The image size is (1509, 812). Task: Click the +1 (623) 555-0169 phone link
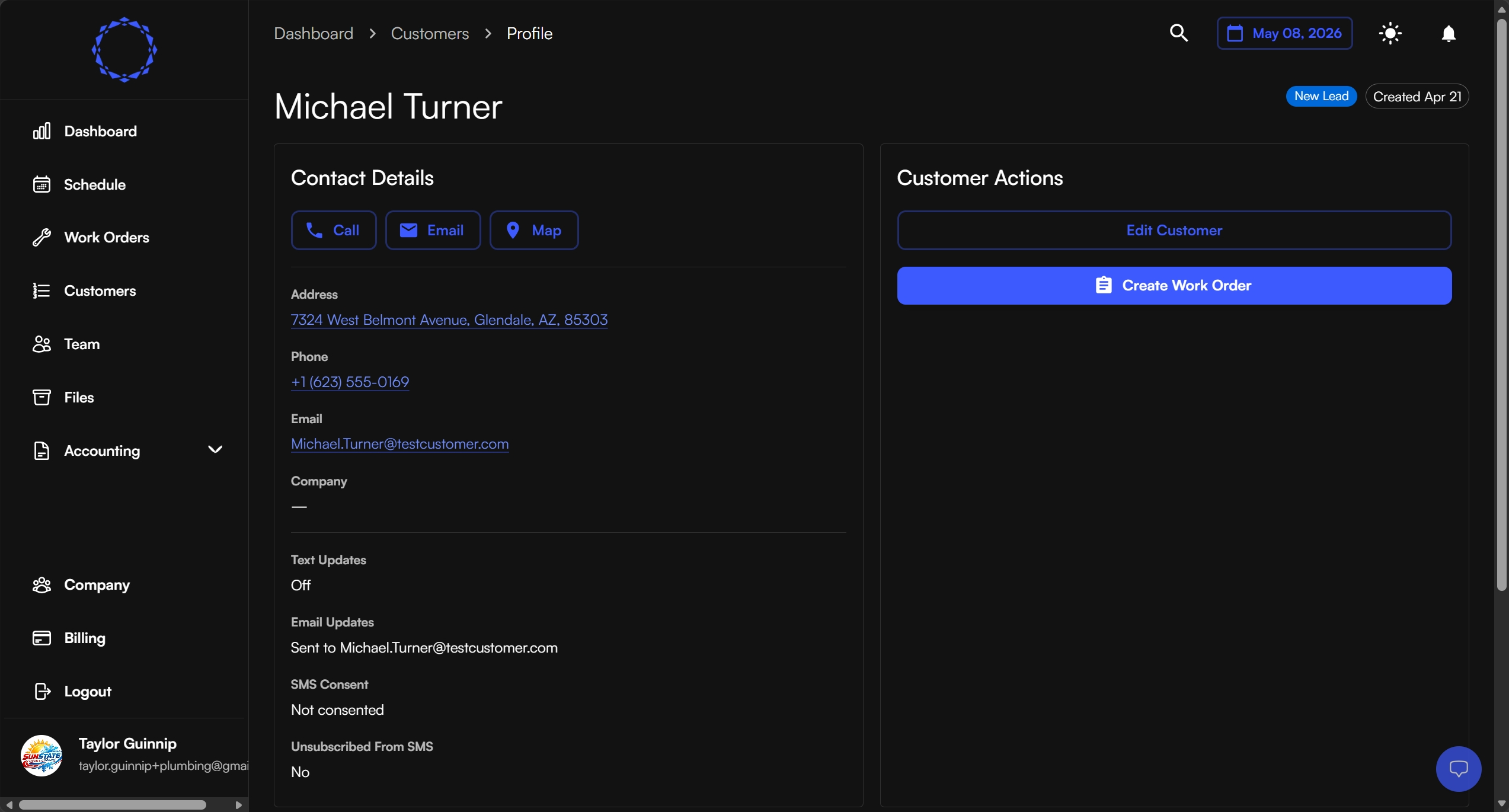[350, 382]
